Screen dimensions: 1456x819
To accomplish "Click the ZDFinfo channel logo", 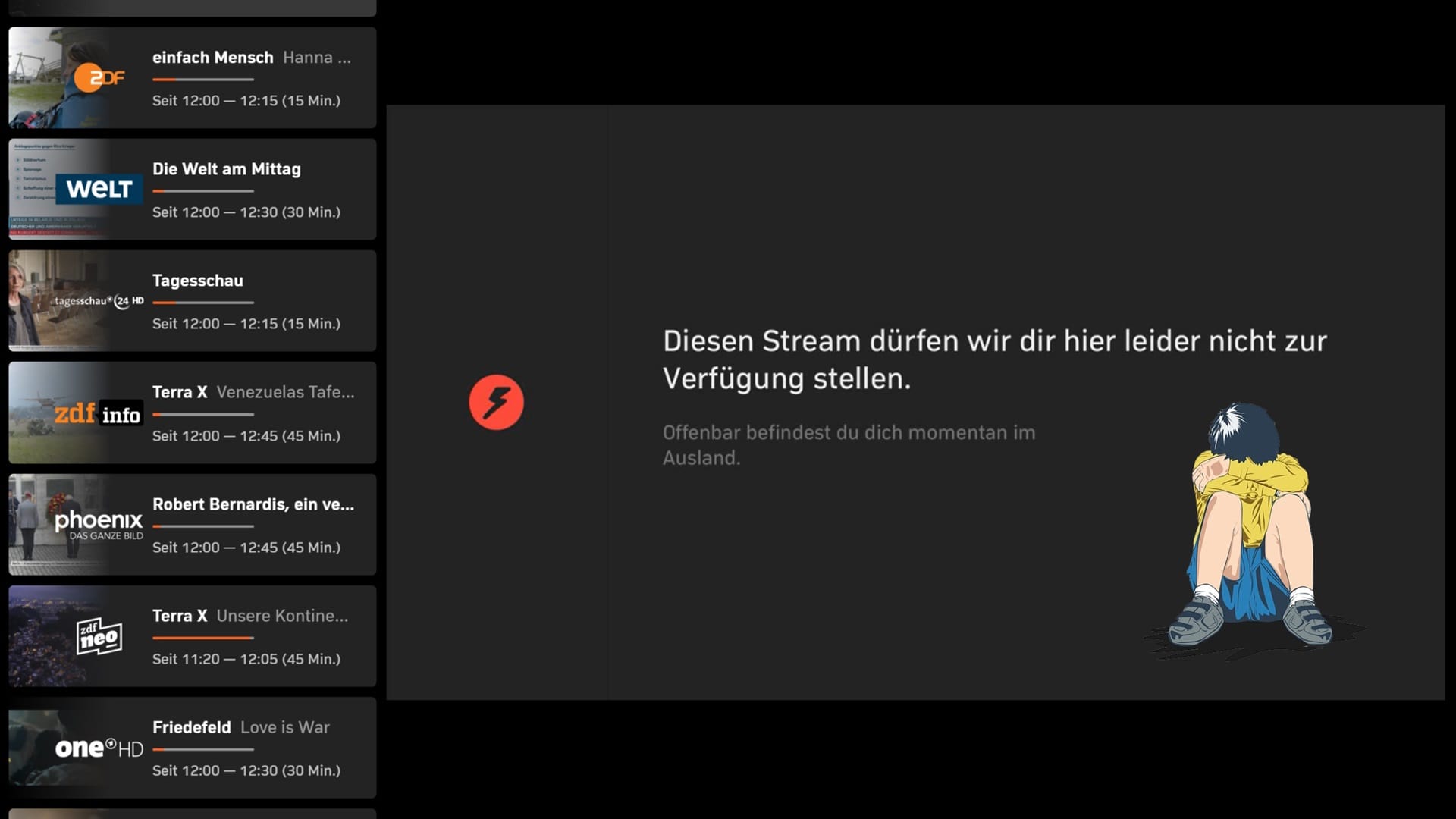I will (x=98, y=413).
